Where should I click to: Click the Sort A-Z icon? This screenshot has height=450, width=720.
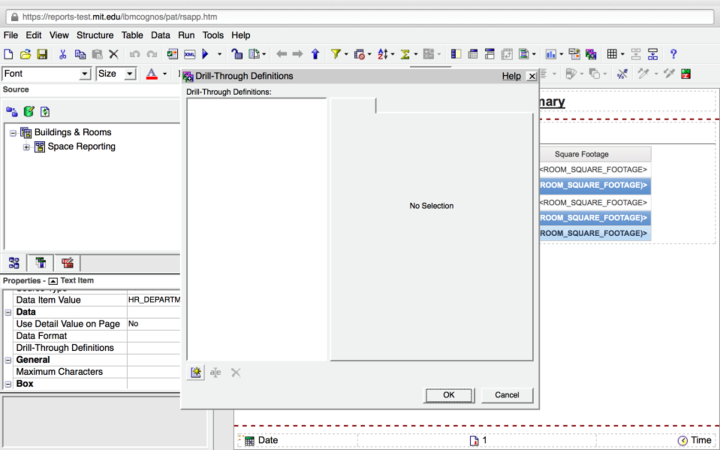click(383, 54)
